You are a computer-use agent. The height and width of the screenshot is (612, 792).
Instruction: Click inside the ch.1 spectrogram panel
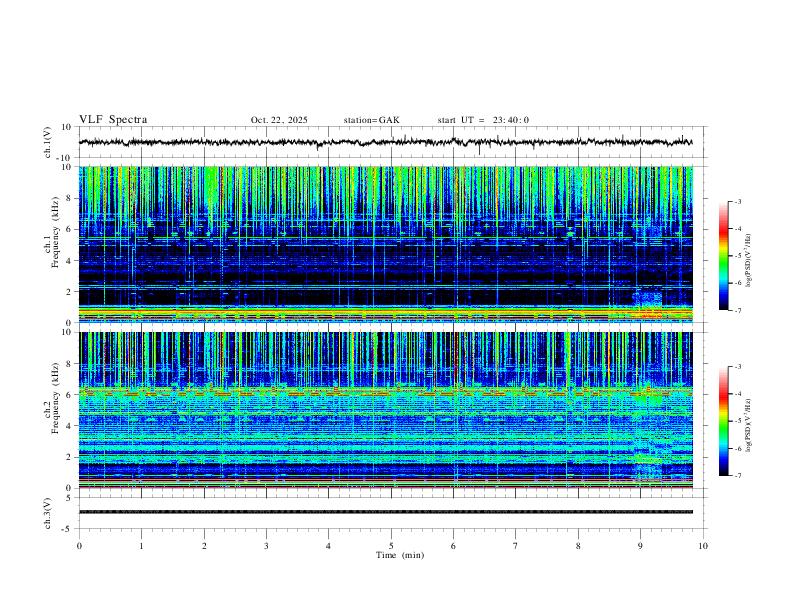click(385, 244)
